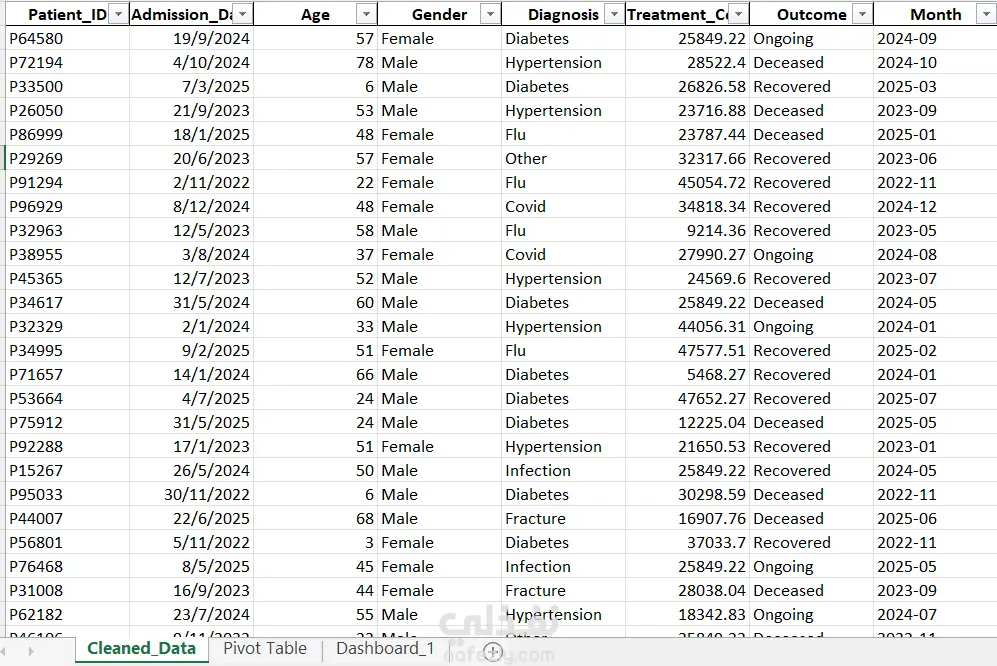Open the Gender filter dropdown

[x=490, y=14]
